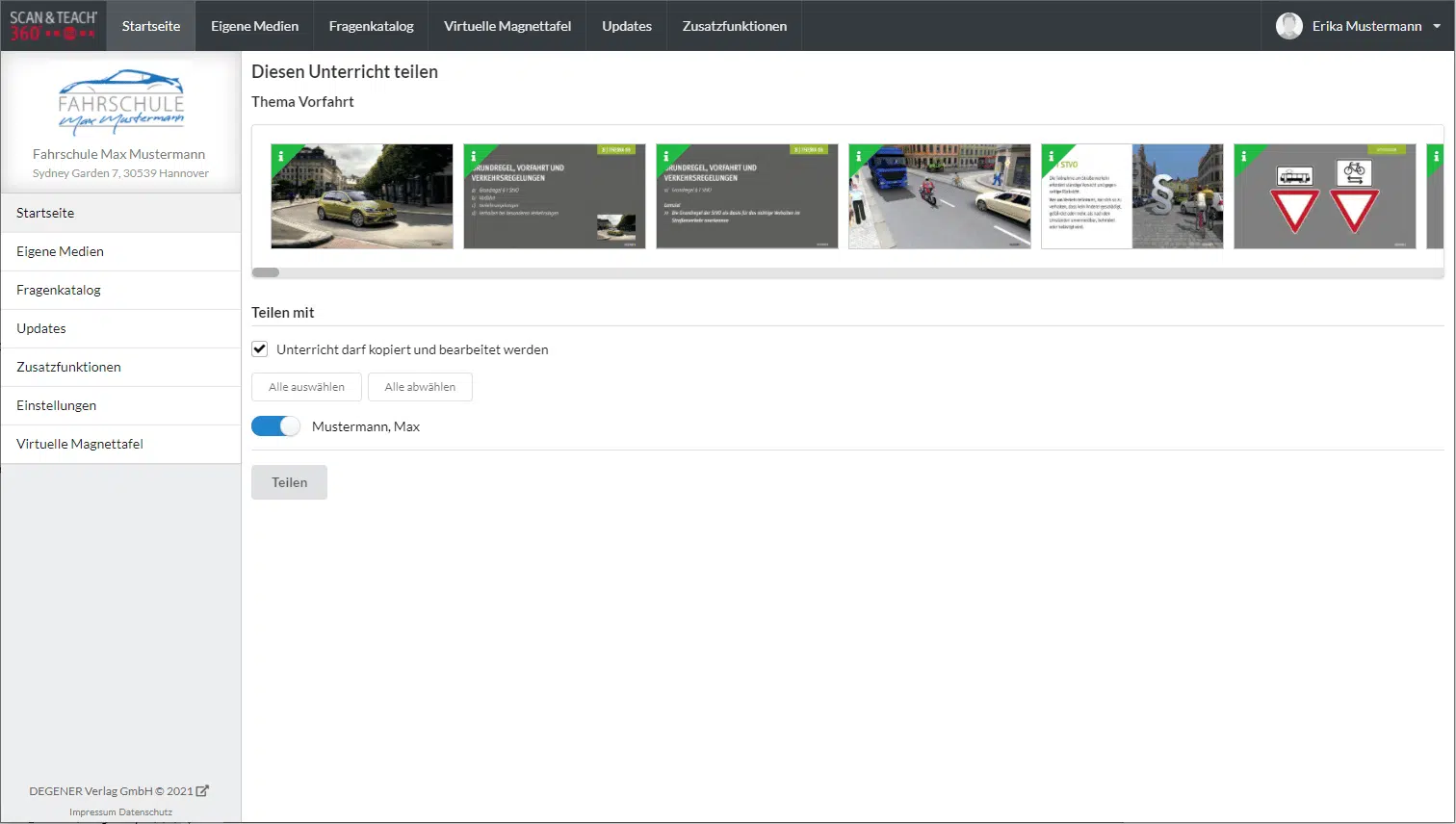
Task: Click the external link icon beside DEGENER Verlag
Action: 202,791
